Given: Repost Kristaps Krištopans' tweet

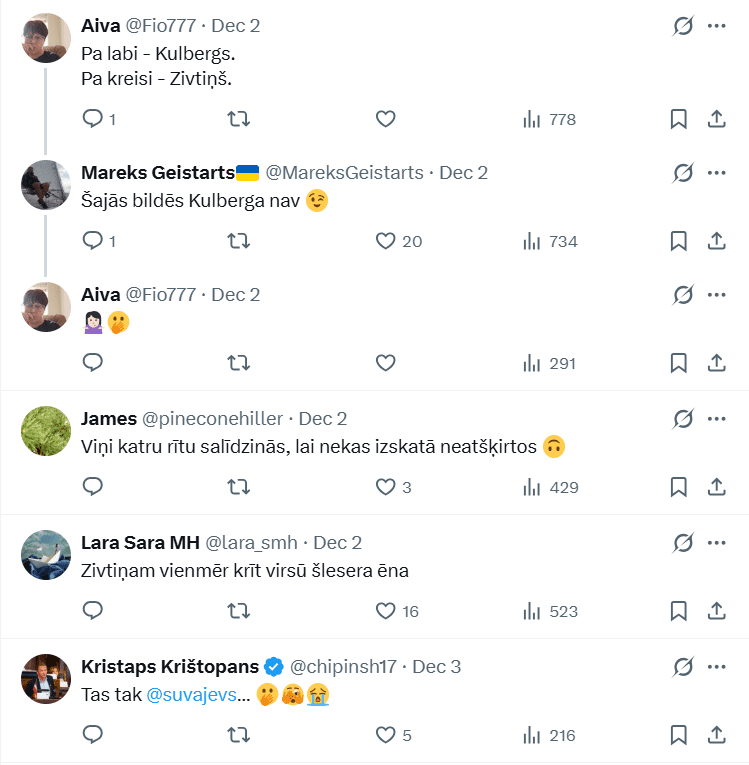Looking at the screenshot, I should [239, 735].
